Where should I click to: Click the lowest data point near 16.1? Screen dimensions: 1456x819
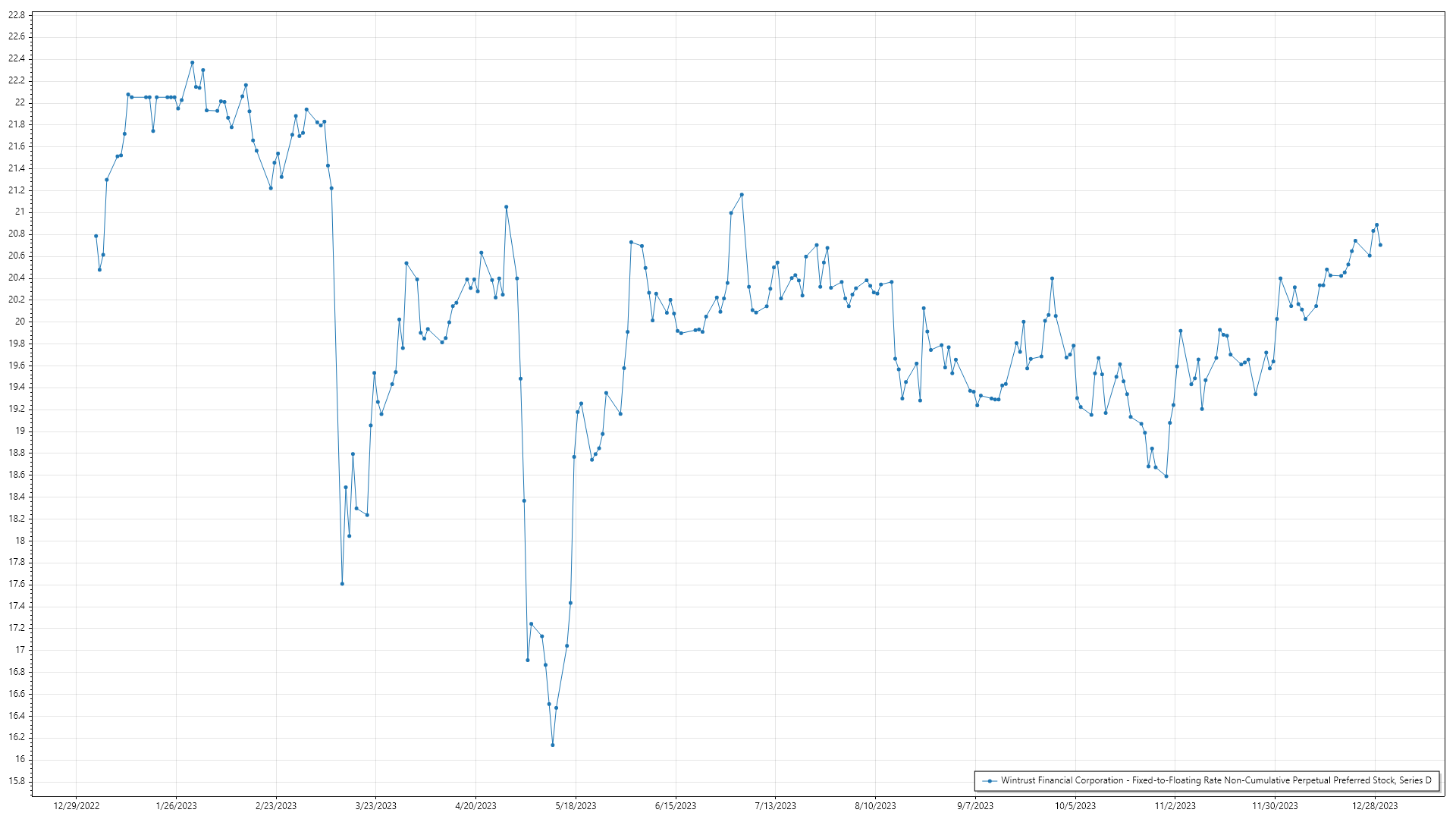(553, 745)
